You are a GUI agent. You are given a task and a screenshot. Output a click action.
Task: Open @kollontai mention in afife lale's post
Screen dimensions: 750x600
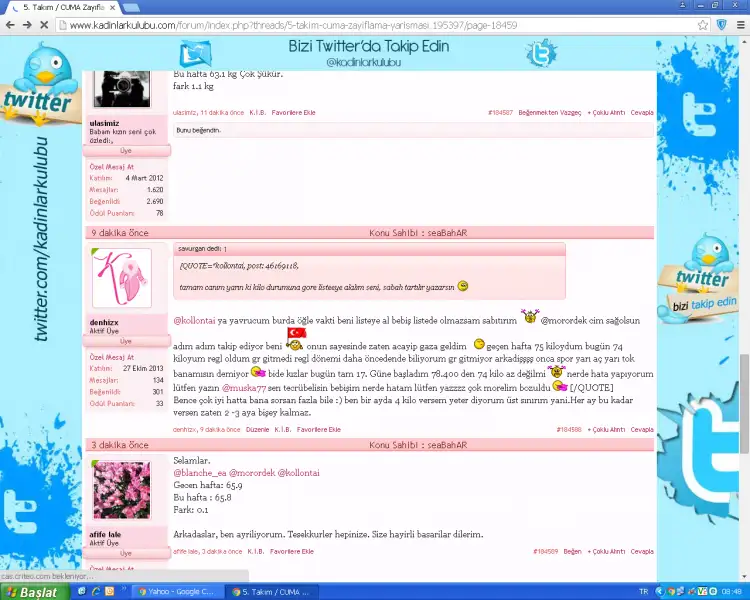[x=298, y=473]
